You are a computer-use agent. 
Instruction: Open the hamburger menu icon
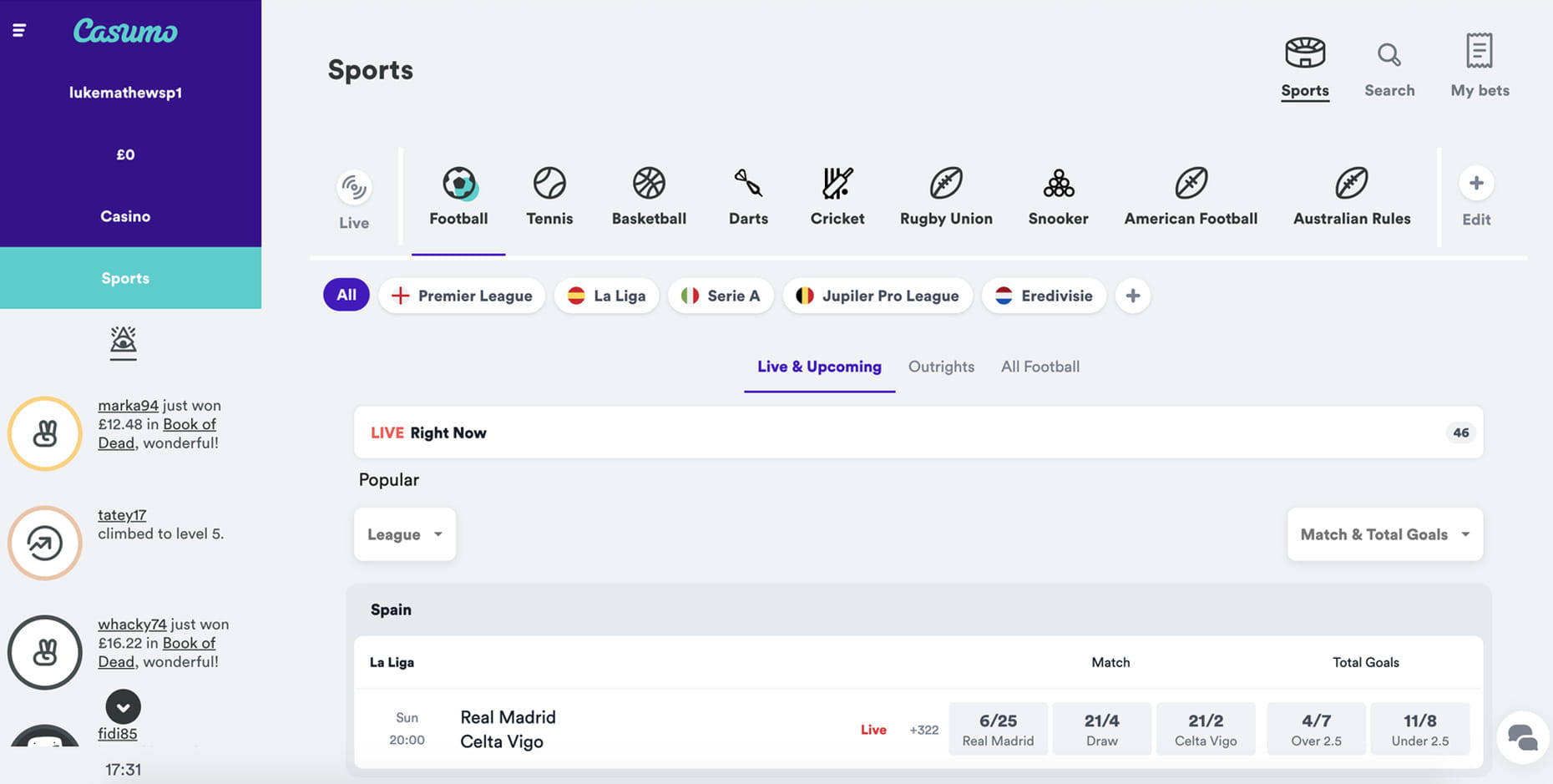19,31
